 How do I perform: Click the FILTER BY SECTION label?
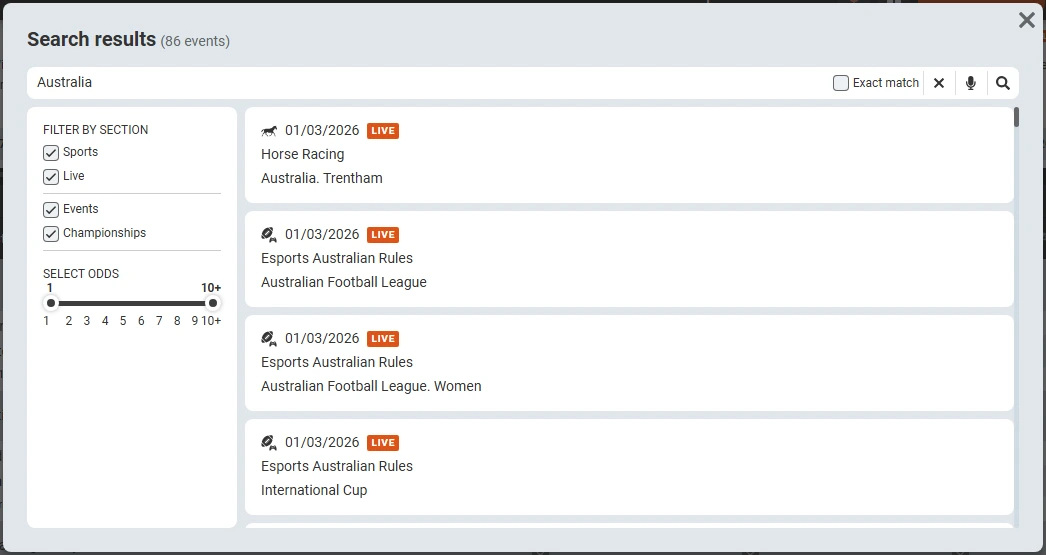(x=95, y=130)
